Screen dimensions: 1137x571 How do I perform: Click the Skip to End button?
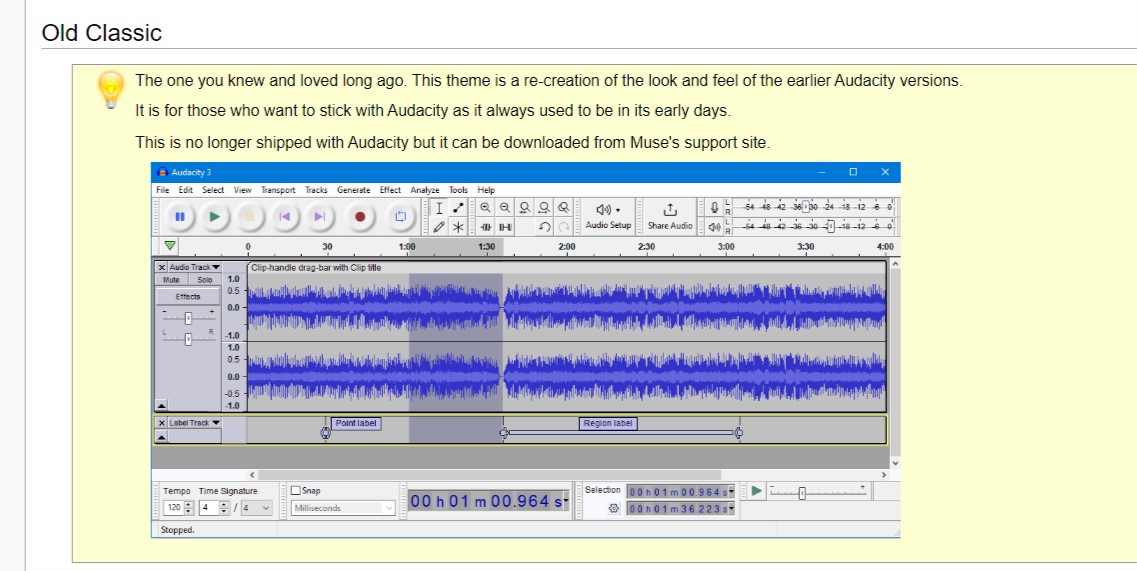pos(320,216)
